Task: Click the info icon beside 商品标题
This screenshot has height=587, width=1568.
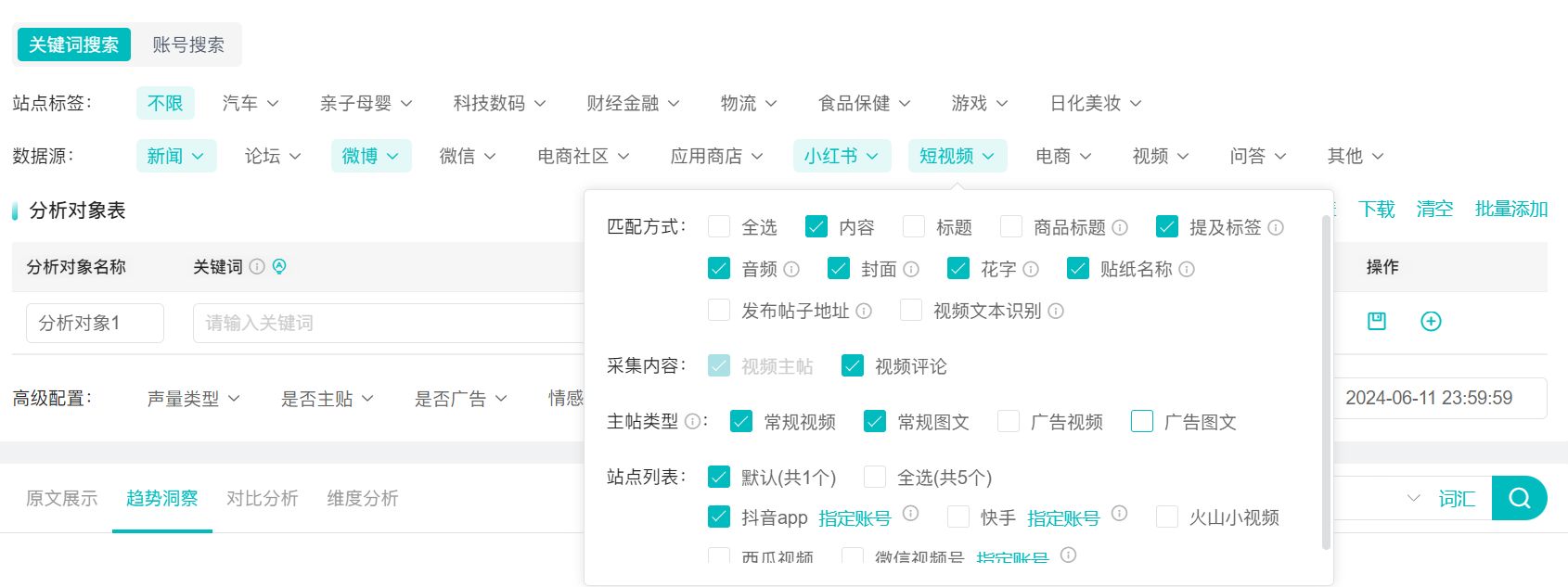Action: point(1120,227)
